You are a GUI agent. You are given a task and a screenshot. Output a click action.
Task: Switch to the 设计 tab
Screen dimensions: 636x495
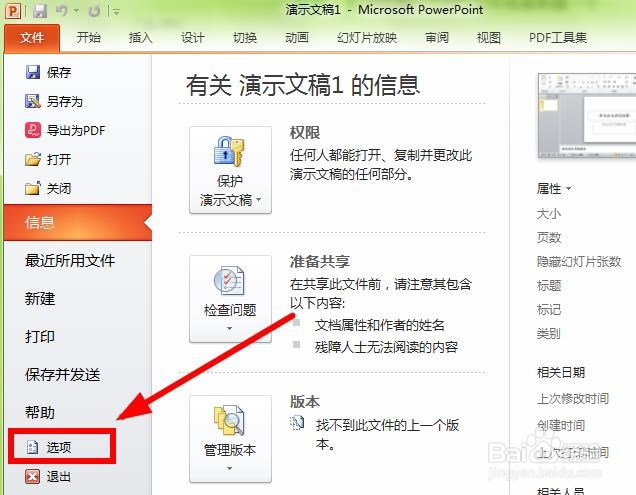point(192,38)
